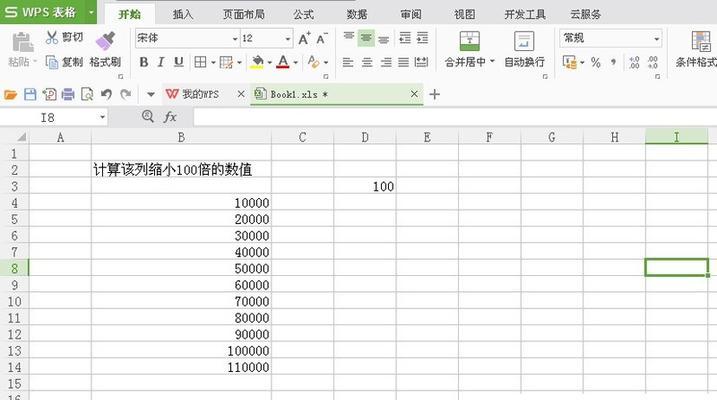Add a new document tab
Viewport: 717px width, 400px height.
434,95
